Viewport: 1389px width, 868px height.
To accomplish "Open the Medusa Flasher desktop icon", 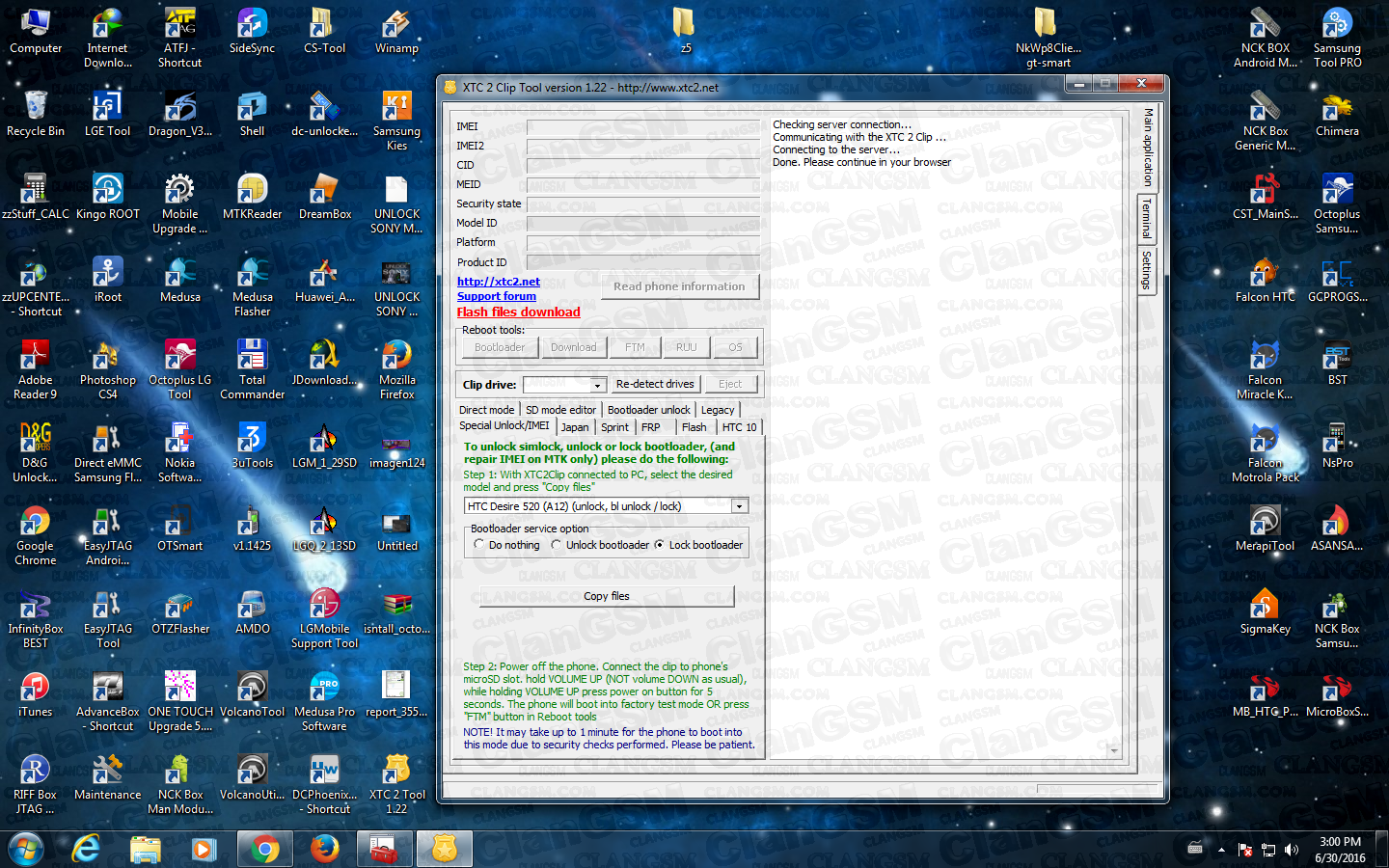I will tap(252, 286).
